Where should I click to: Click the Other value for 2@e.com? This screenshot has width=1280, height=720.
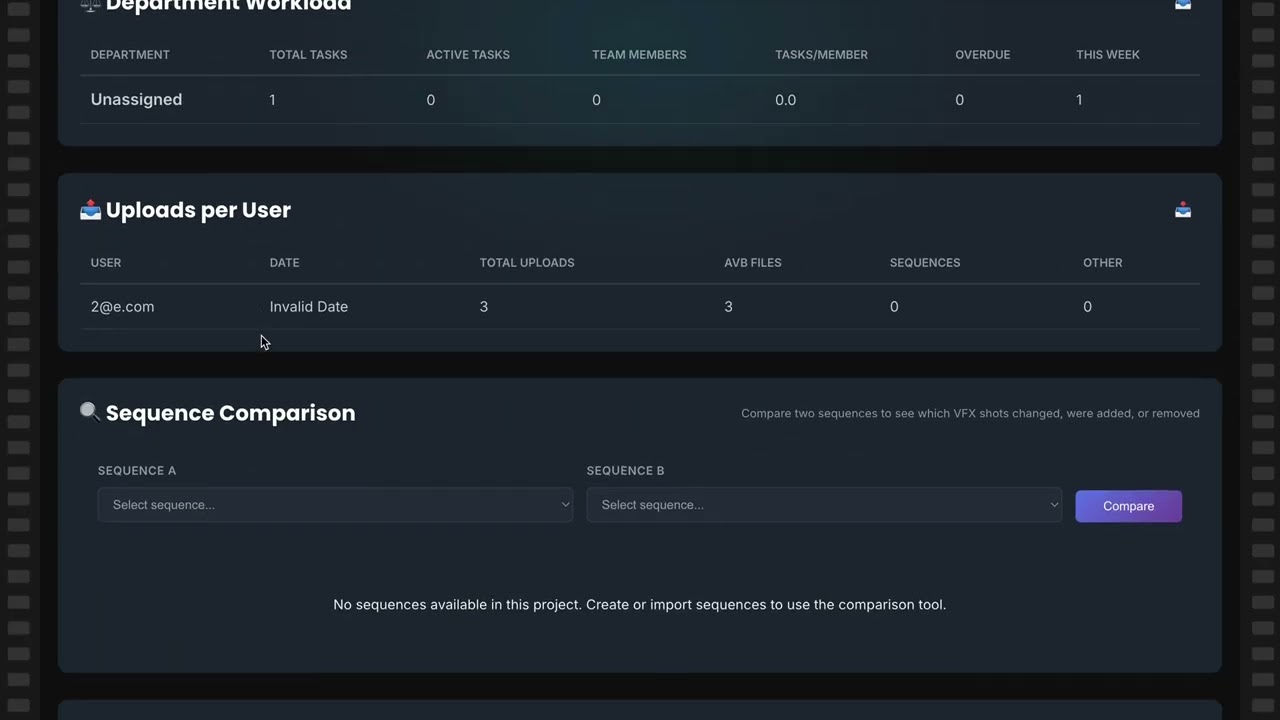click(x=1087, y=307)
